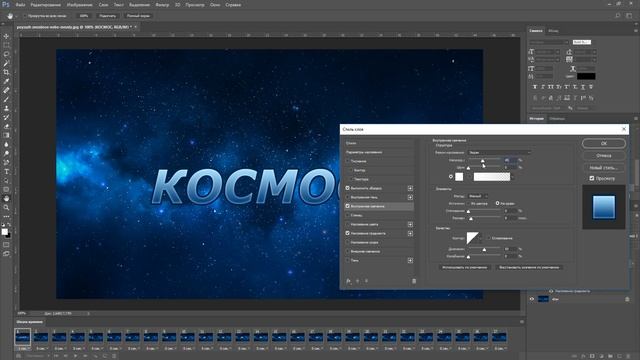Viewport: 640px width, 360px height.
Task: Enable the color overlay effect checkbox
Action: pos(348,224)
